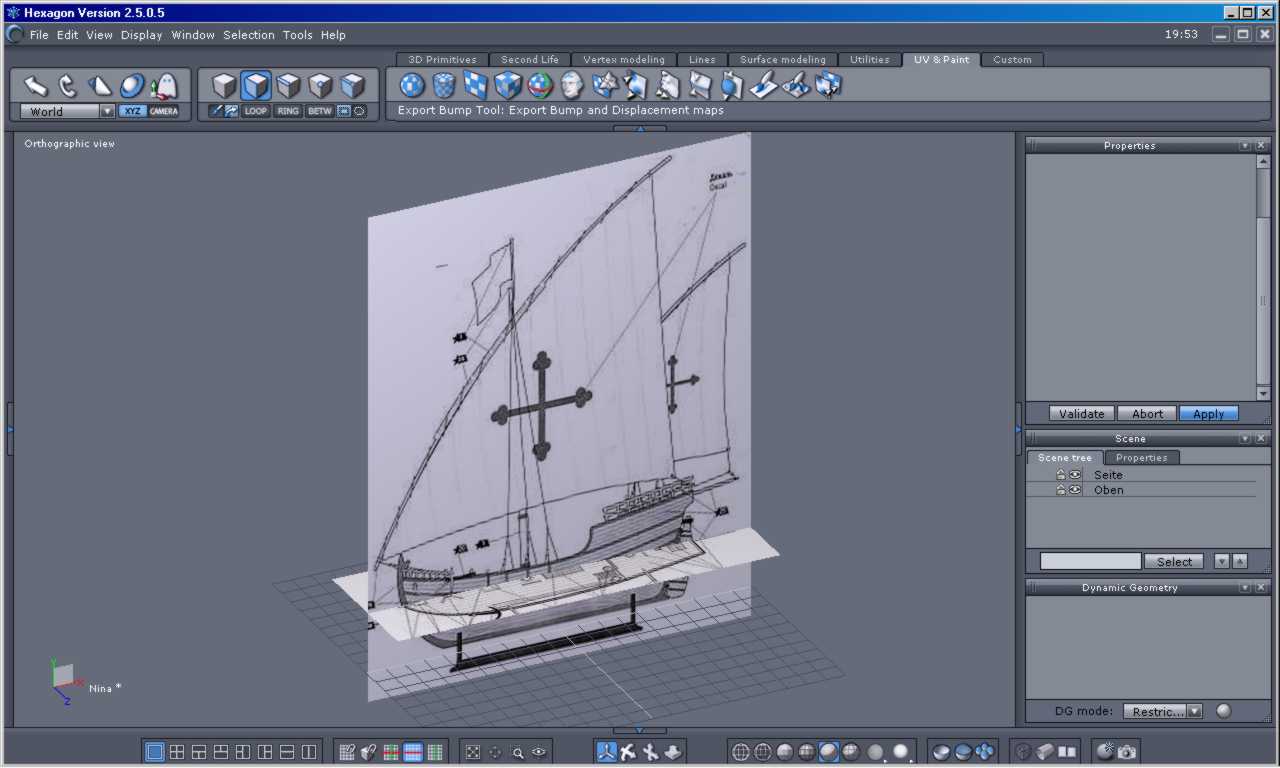Switch to the Vertex modeling tab
This screenshot has height=768, width=1280.
tap(623, 60)
